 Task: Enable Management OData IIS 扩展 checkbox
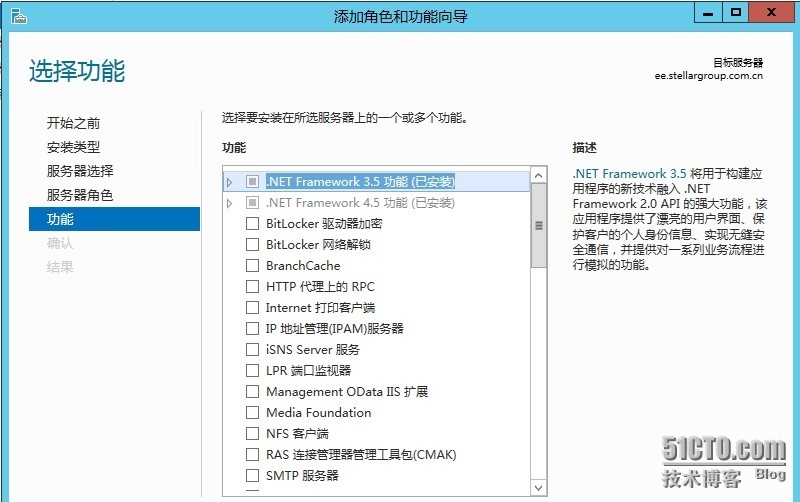click(x=252, y=391)
